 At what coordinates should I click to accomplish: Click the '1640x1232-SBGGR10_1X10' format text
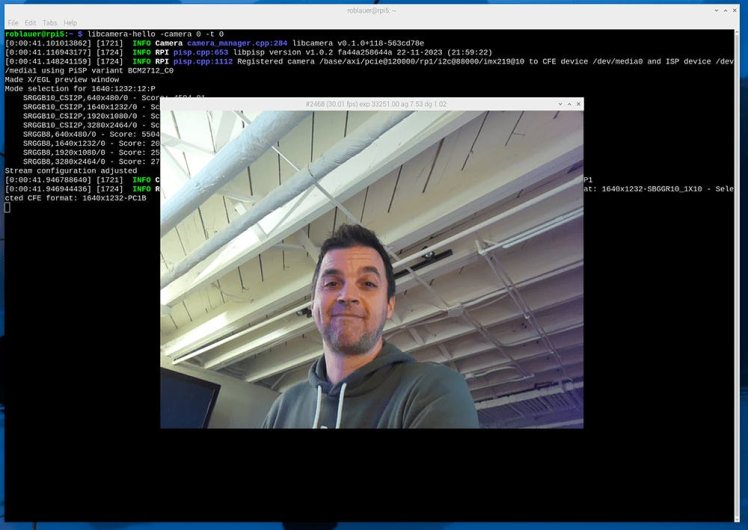[x=652, y=188]
